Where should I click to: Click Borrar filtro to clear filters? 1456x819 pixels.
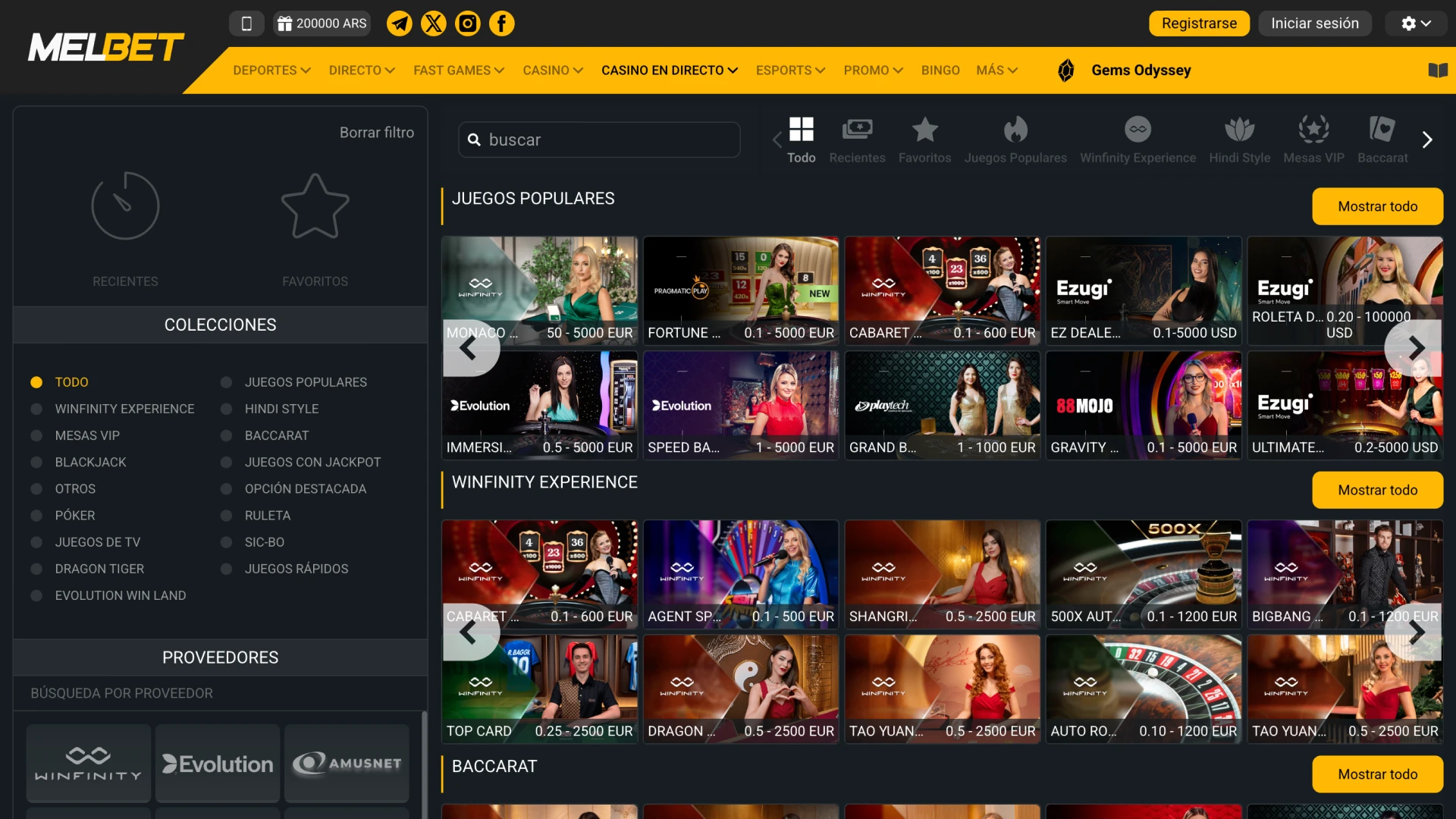[377, 132]
